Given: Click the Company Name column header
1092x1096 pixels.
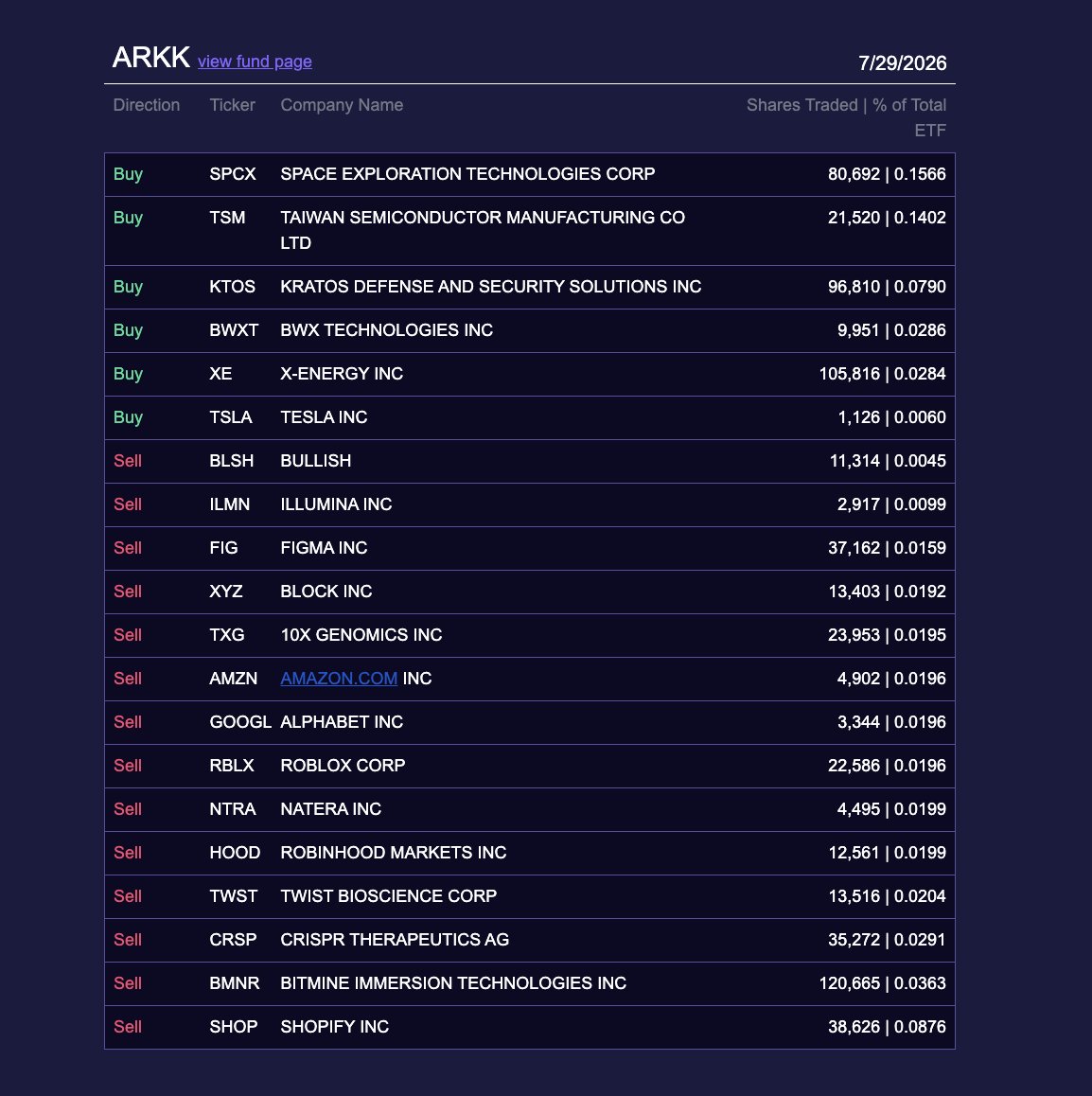Looking at the screenshot, I should [x=342, y=105].
